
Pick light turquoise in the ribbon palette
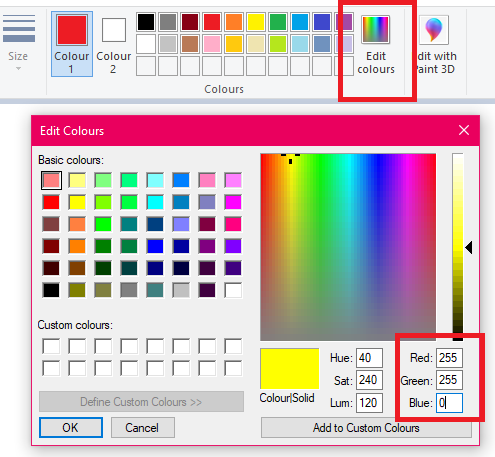pyautogui.click(x=300, y=44)
